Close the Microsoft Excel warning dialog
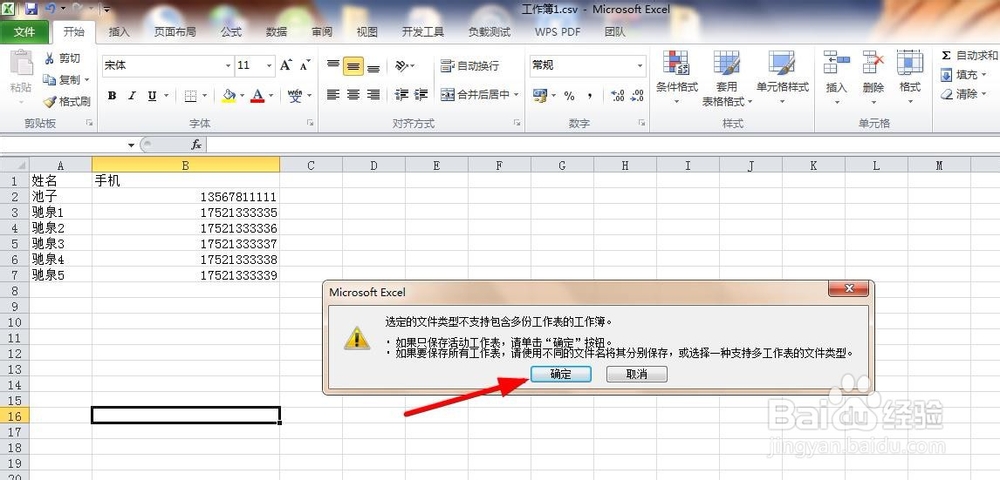 [849, 289]
